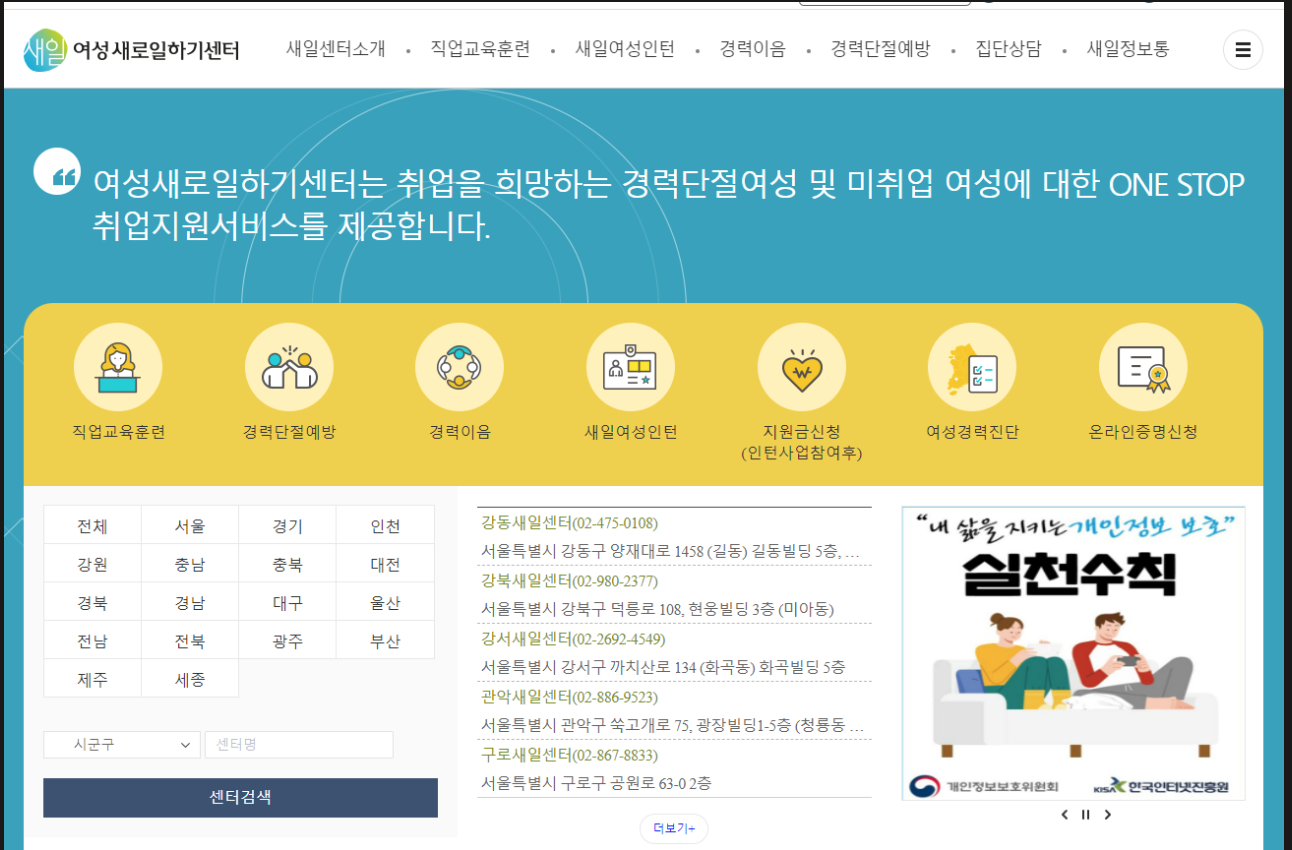Screen dimensions: 1292x850
Task: Open the 새일정보통 menu
Action: 1128,49
